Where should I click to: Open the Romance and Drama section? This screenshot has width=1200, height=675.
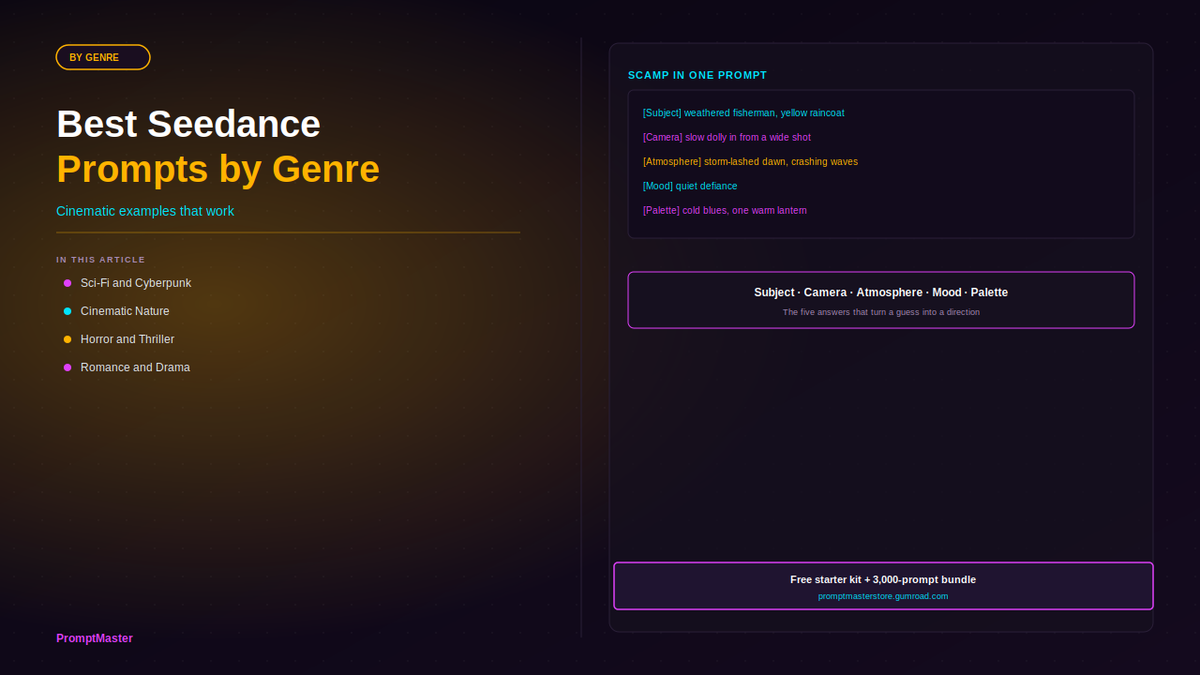click(x=135, y=367)
